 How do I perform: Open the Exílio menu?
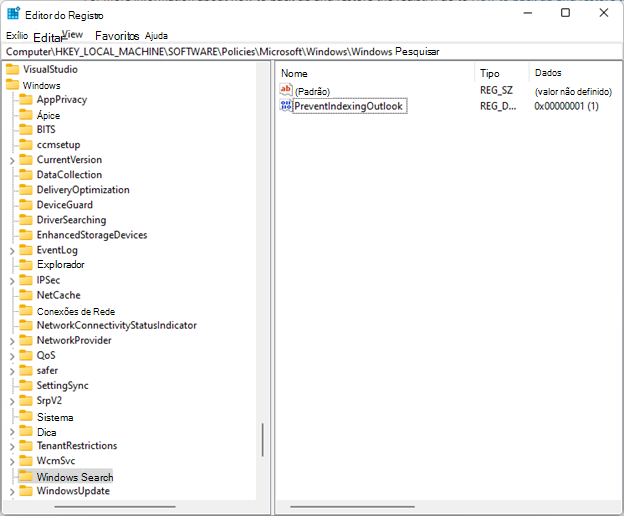17,36
